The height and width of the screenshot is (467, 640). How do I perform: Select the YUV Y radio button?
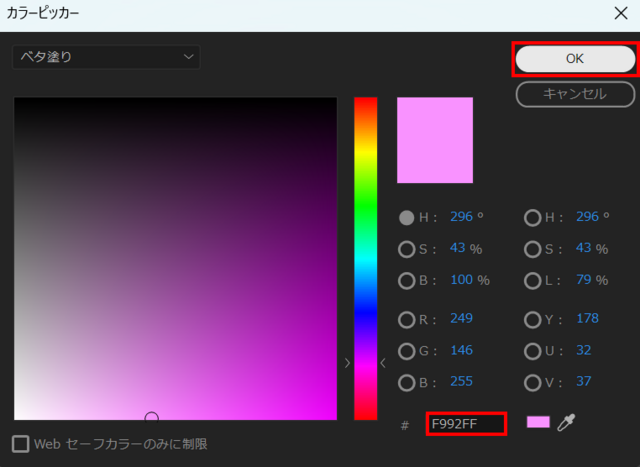click(533, 320)
